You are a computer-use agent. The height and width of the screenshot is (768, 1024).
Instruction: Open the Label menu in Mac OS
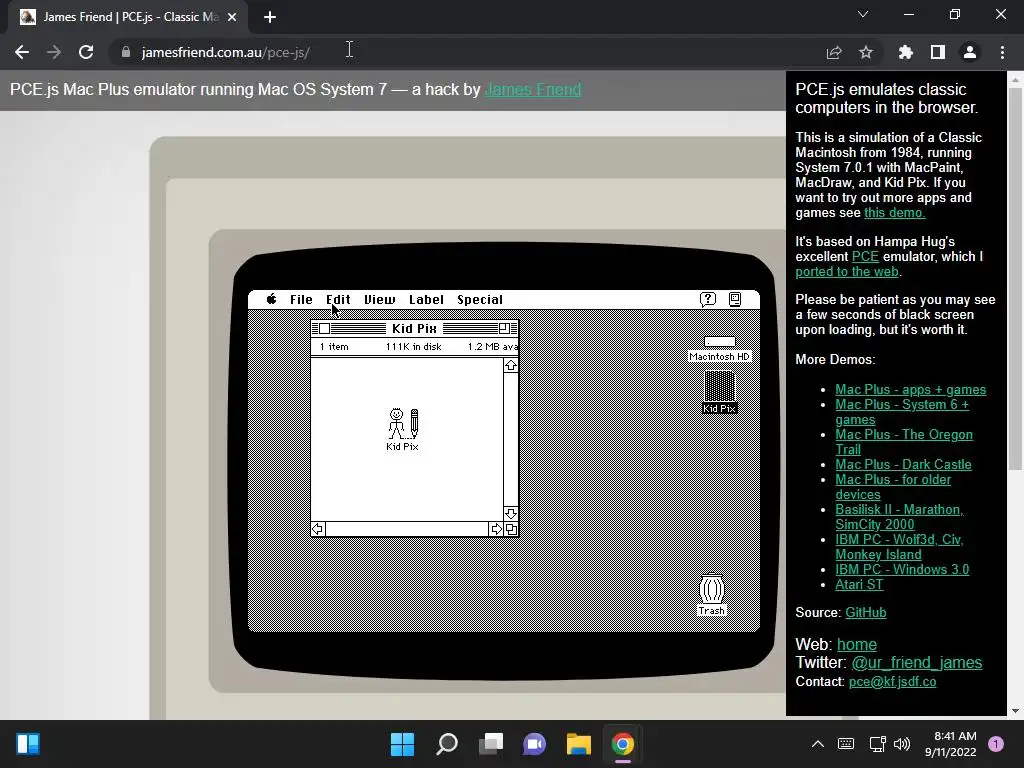[x=426, y=300]
